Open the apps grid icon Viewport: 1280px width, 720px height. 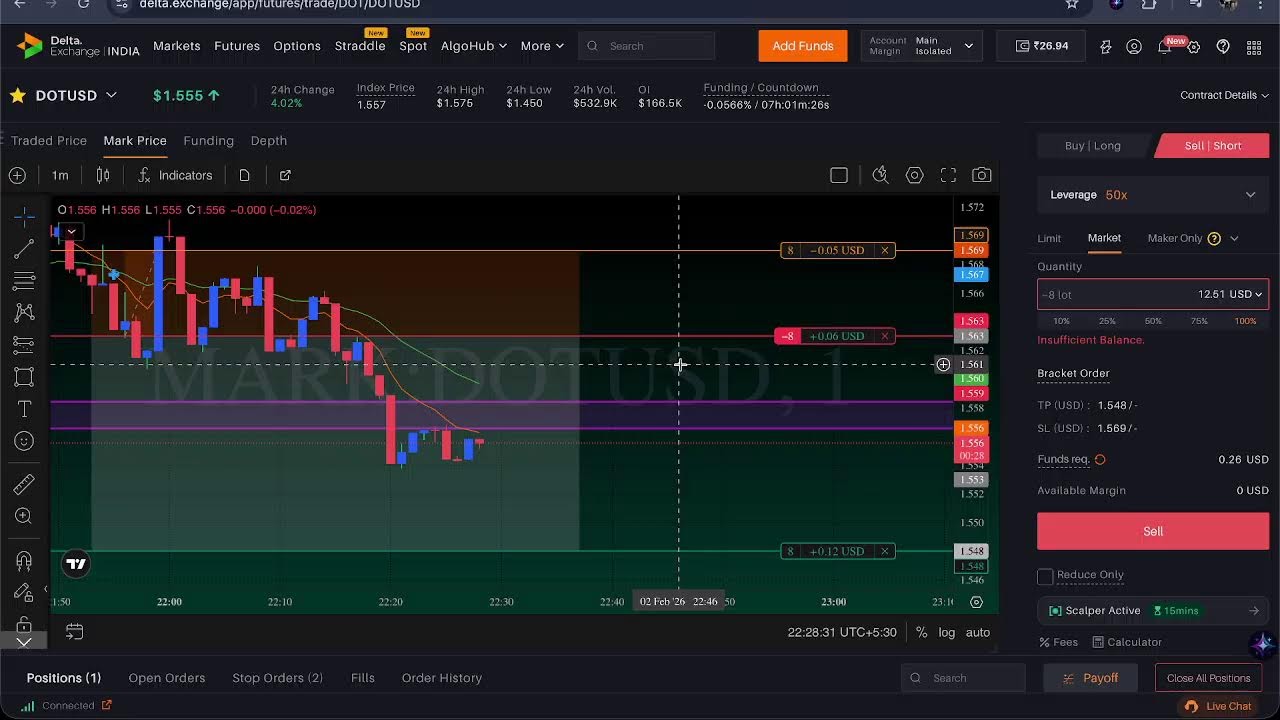(1254, 47)
